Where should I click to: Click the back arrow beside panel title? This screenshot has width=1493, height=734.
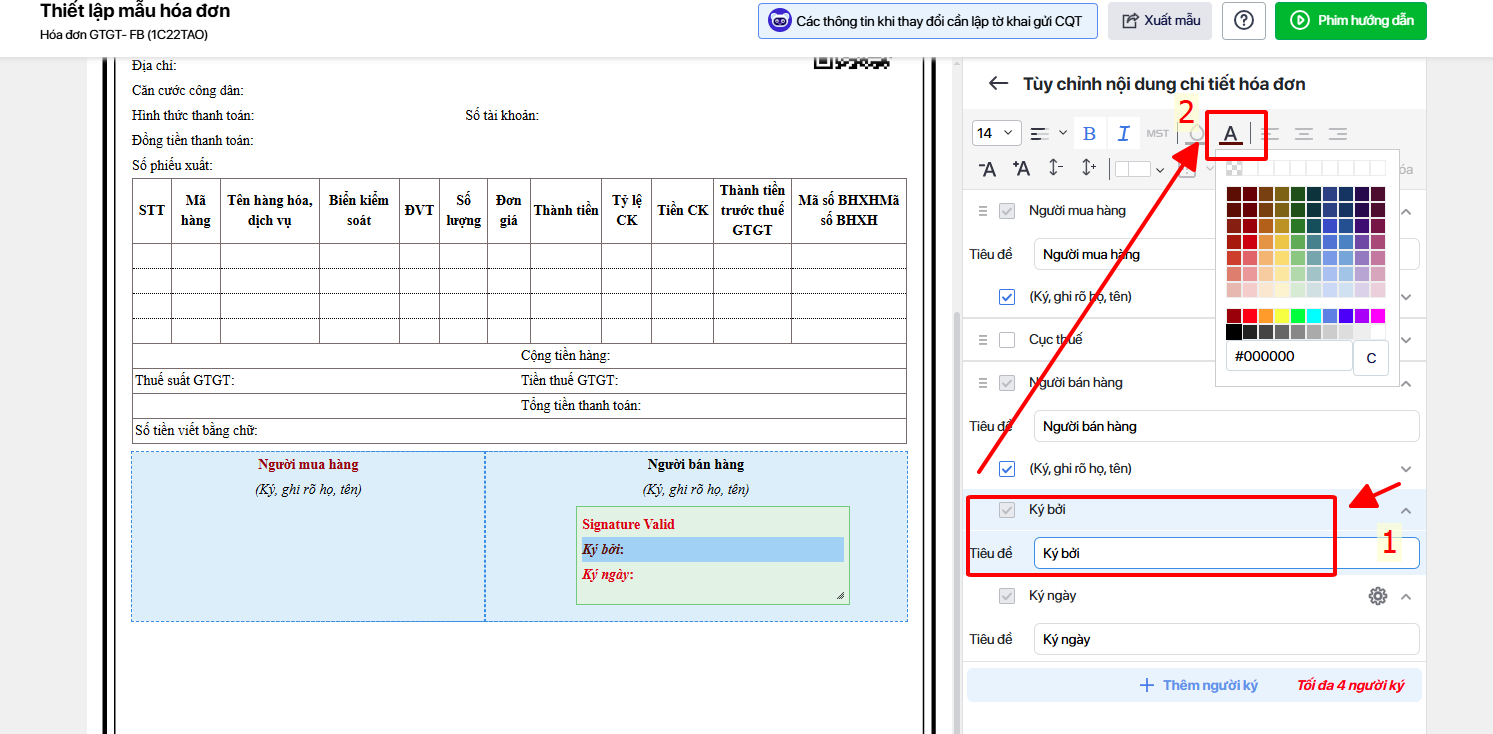point(997,84)
